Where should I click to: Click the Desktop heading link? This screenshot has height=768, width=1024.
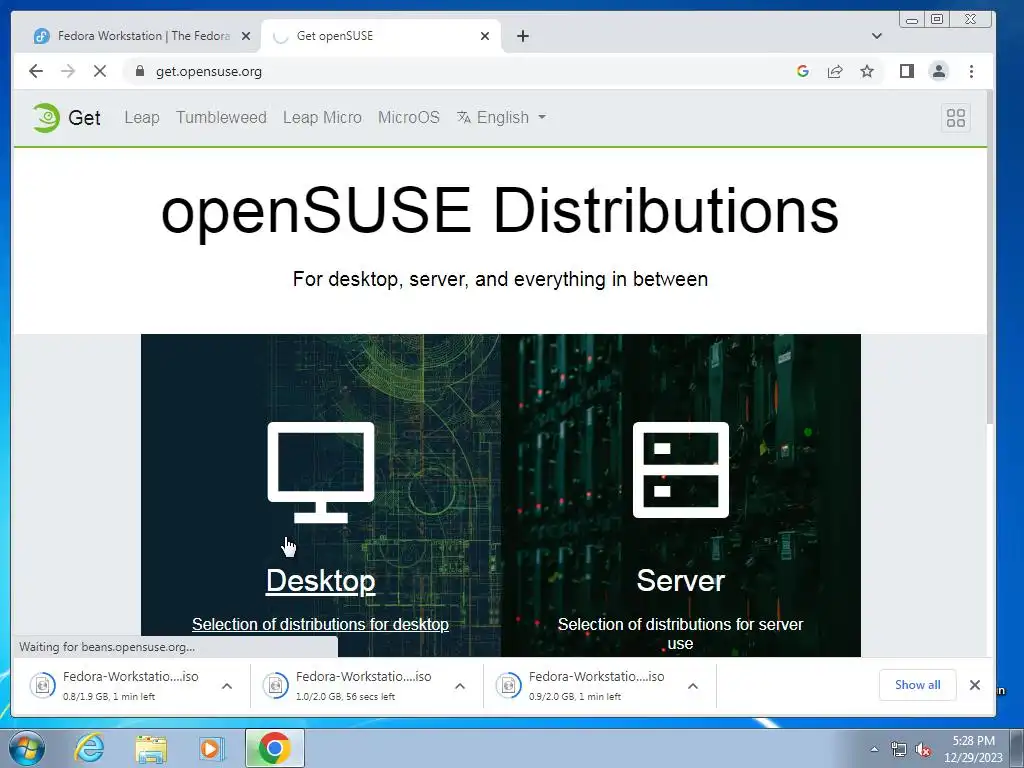321,581
